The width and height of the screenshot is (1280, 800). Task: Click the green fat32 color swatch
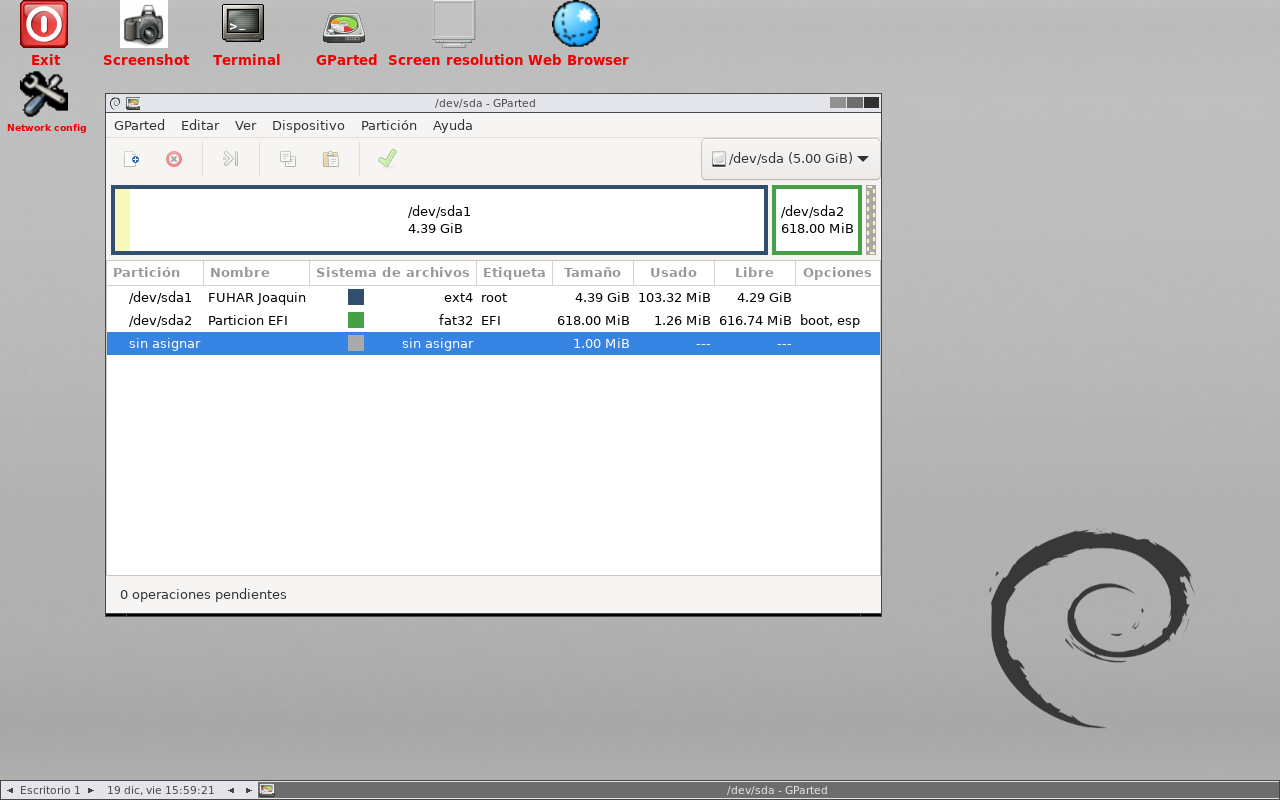click(356, 321)
